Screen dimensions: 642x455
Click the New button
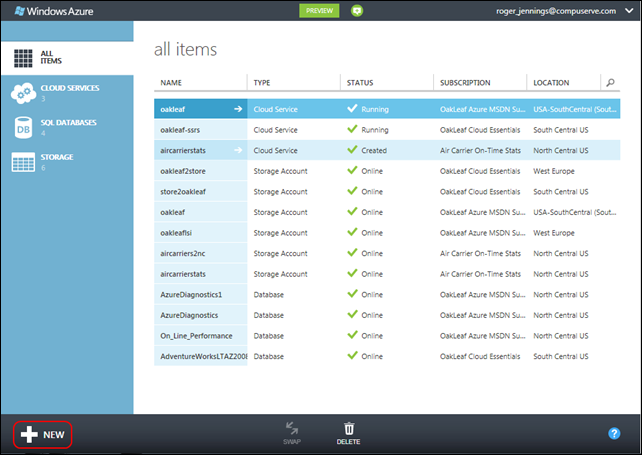click(43, 434)
